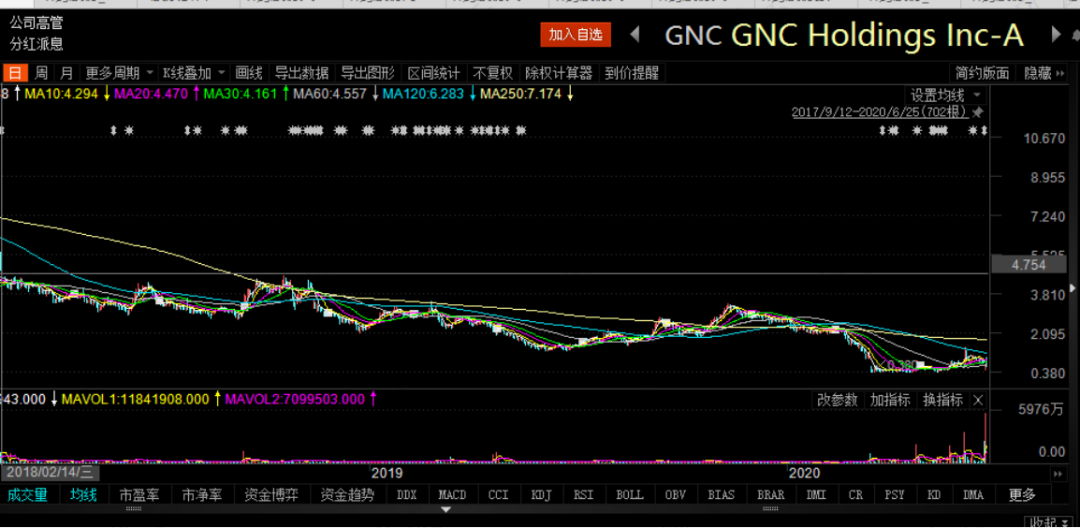Click right-edge side panel expander arrow
The width and height of the screenshot is (1080, 528).
pos(1072,287)
